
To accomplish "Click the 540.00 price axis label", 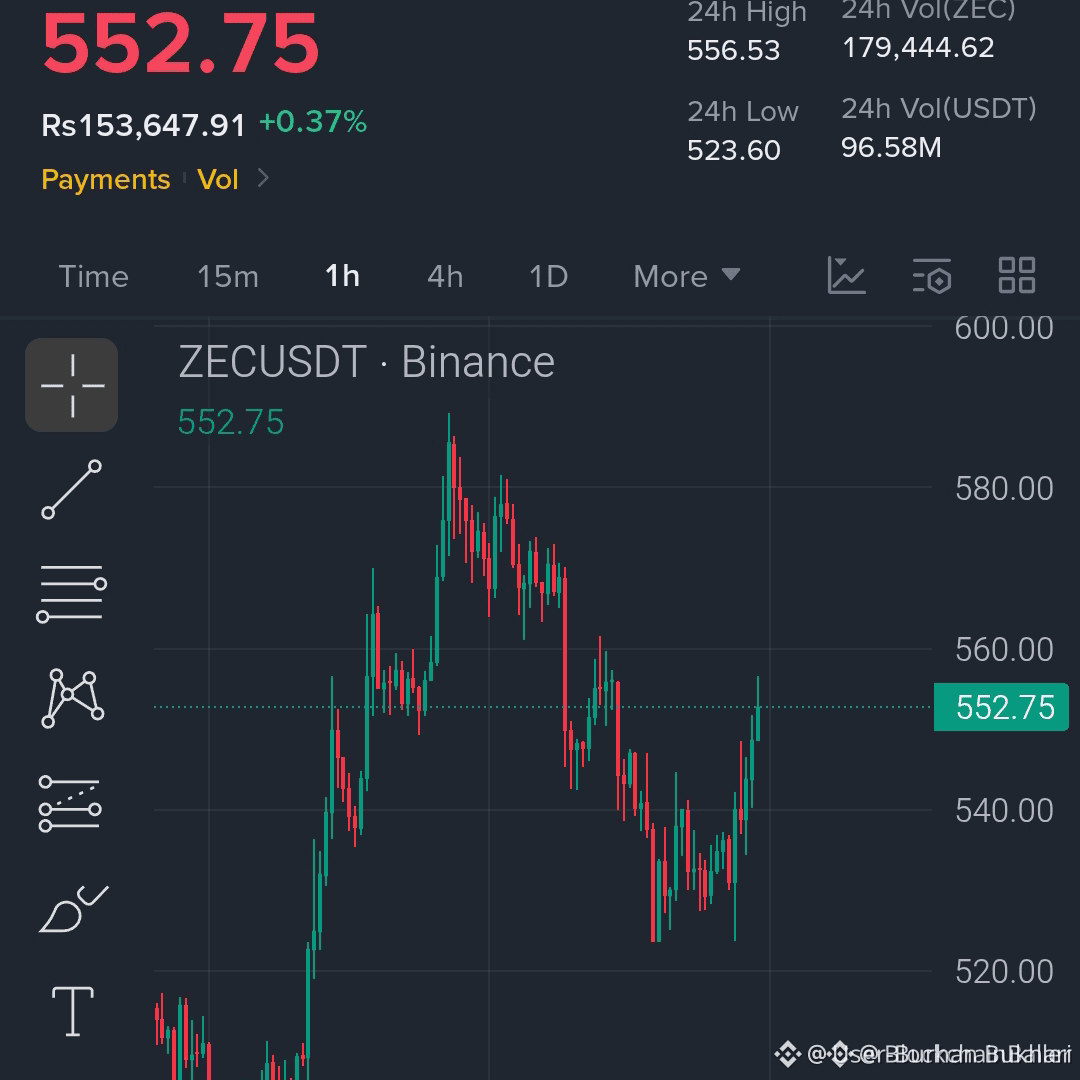I will [x=1004, y=811].
